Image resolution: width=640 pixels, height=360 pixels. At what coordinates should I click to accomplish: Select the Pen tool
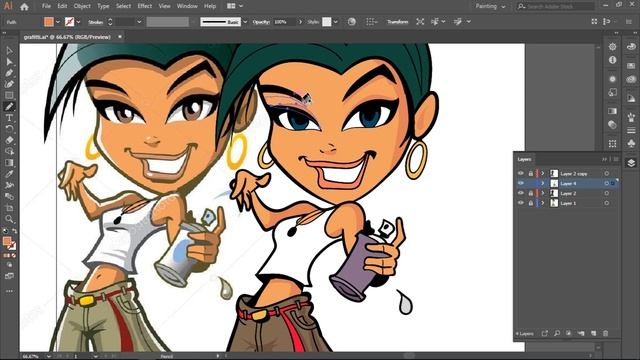tap(9, 73)
